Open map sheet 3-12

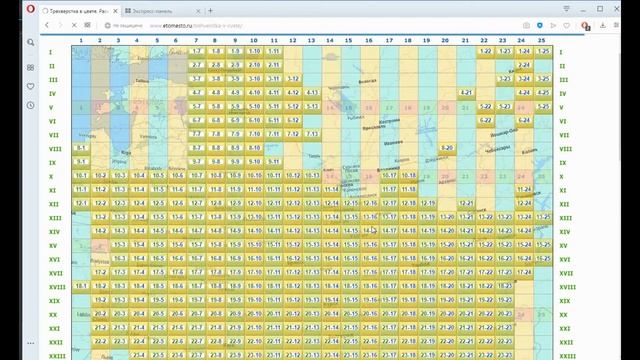[293, 79]
